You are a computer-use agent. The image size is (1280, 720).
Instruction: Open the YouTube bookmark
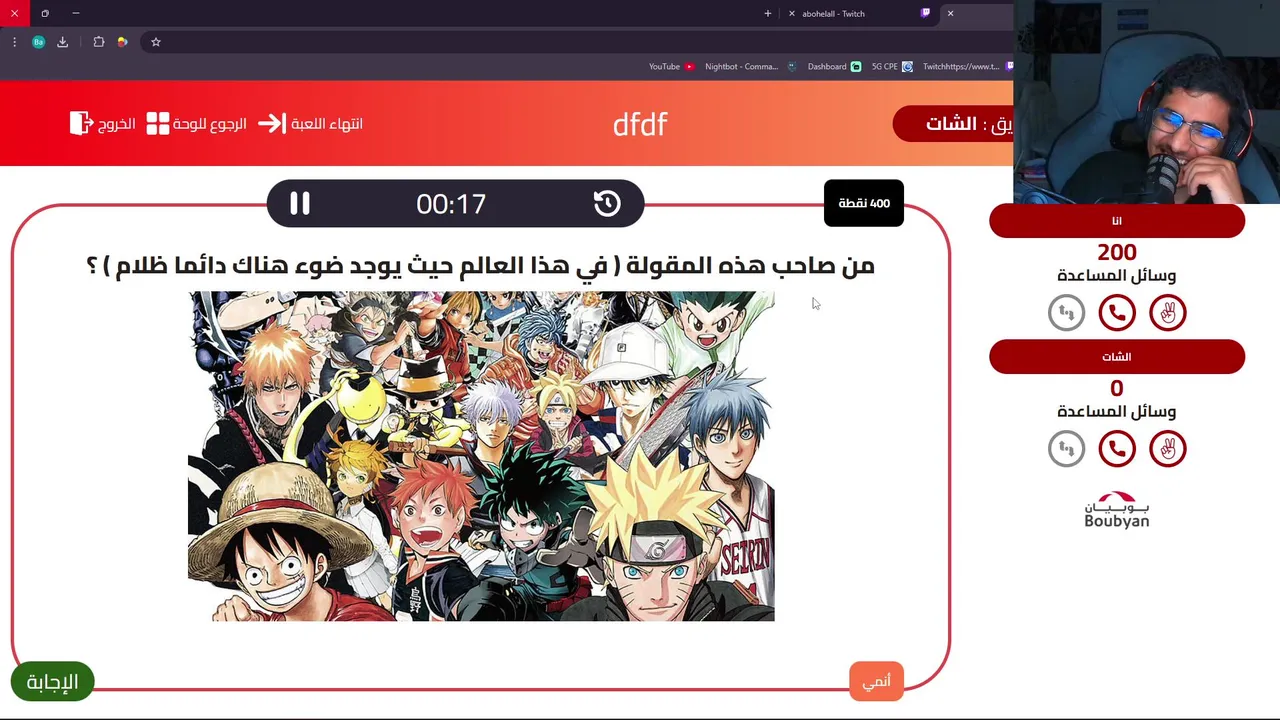point(671,67)
